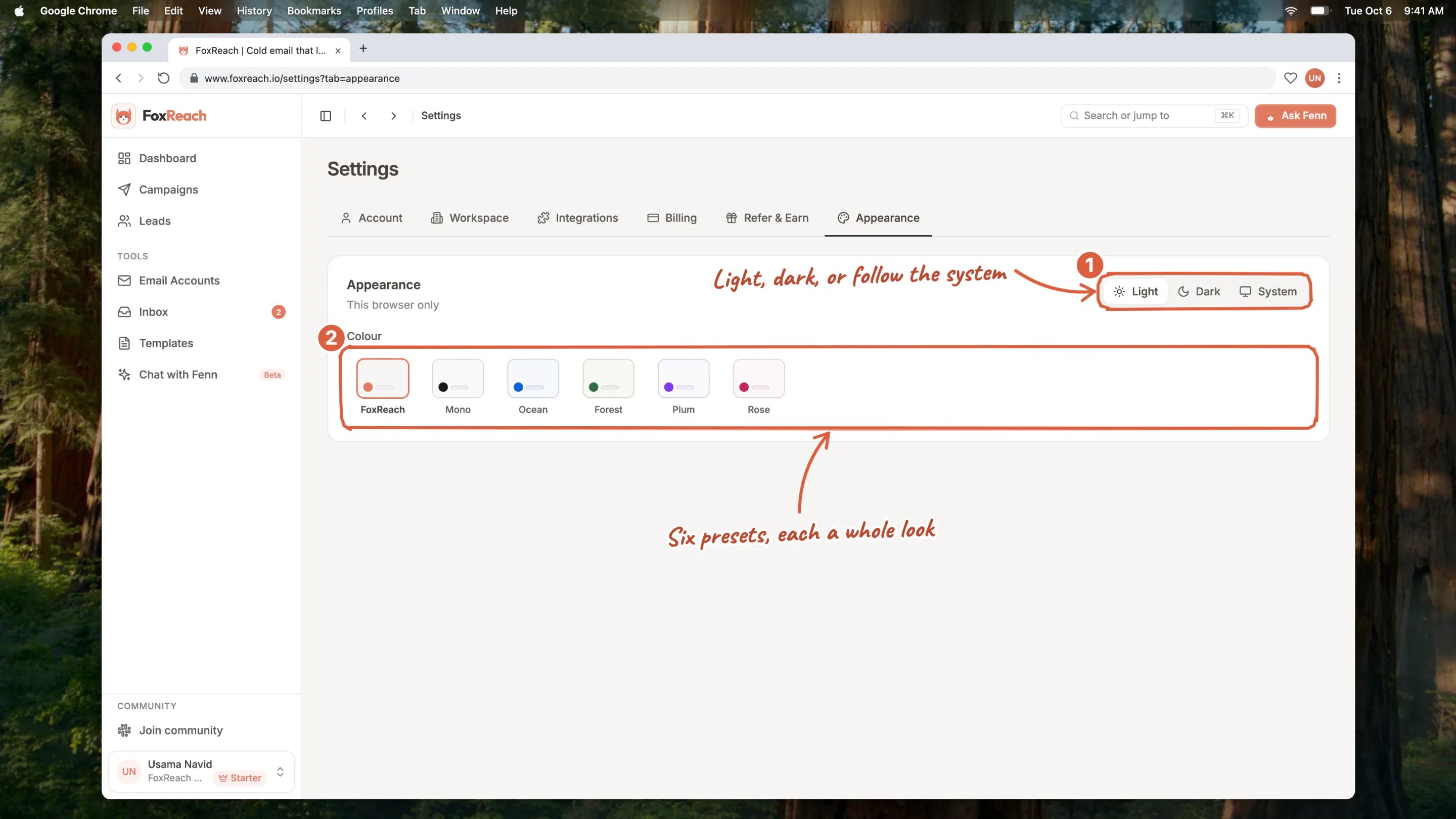
Task: Toggle the sidebar panel icon
Action: (326, 116)
